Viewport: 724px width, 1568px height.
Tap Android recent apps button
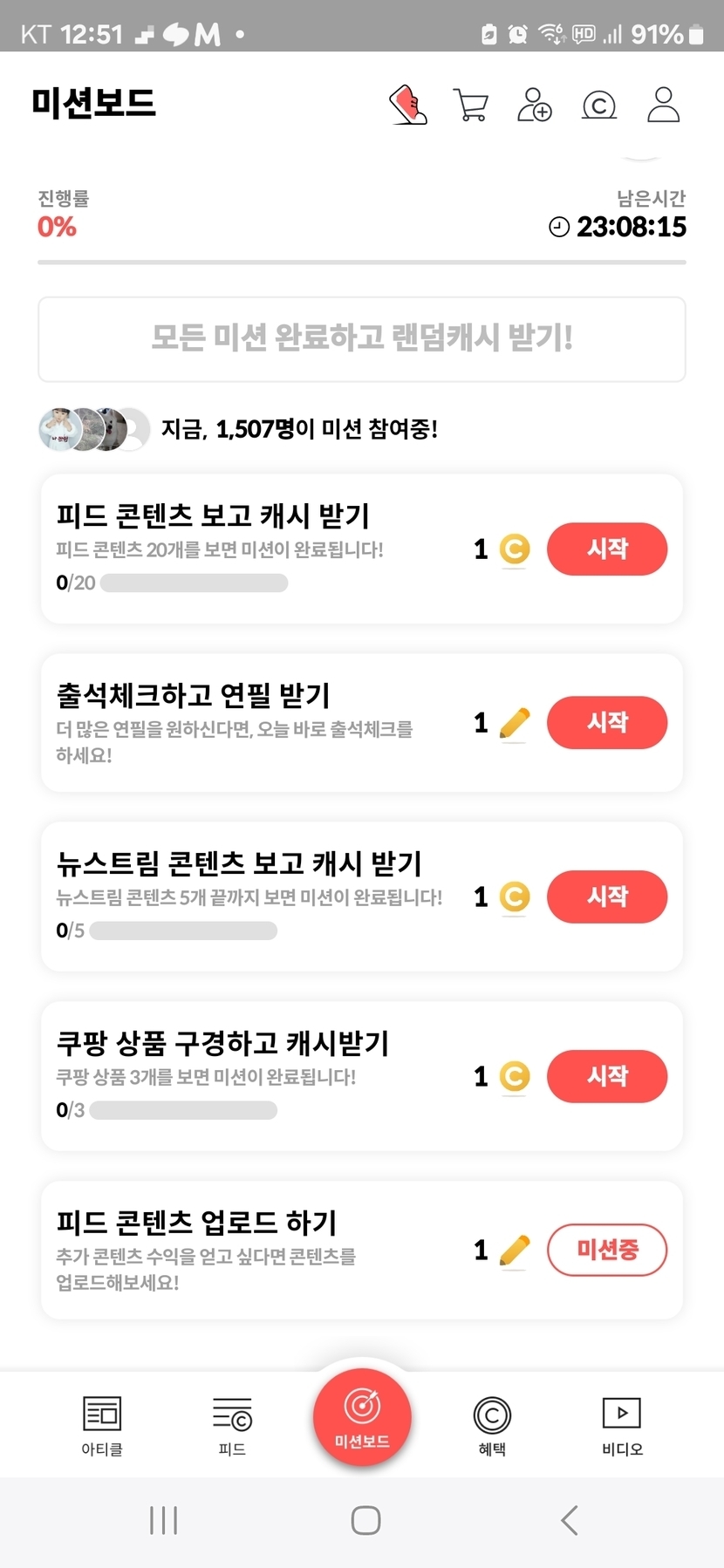[163, 1520]
